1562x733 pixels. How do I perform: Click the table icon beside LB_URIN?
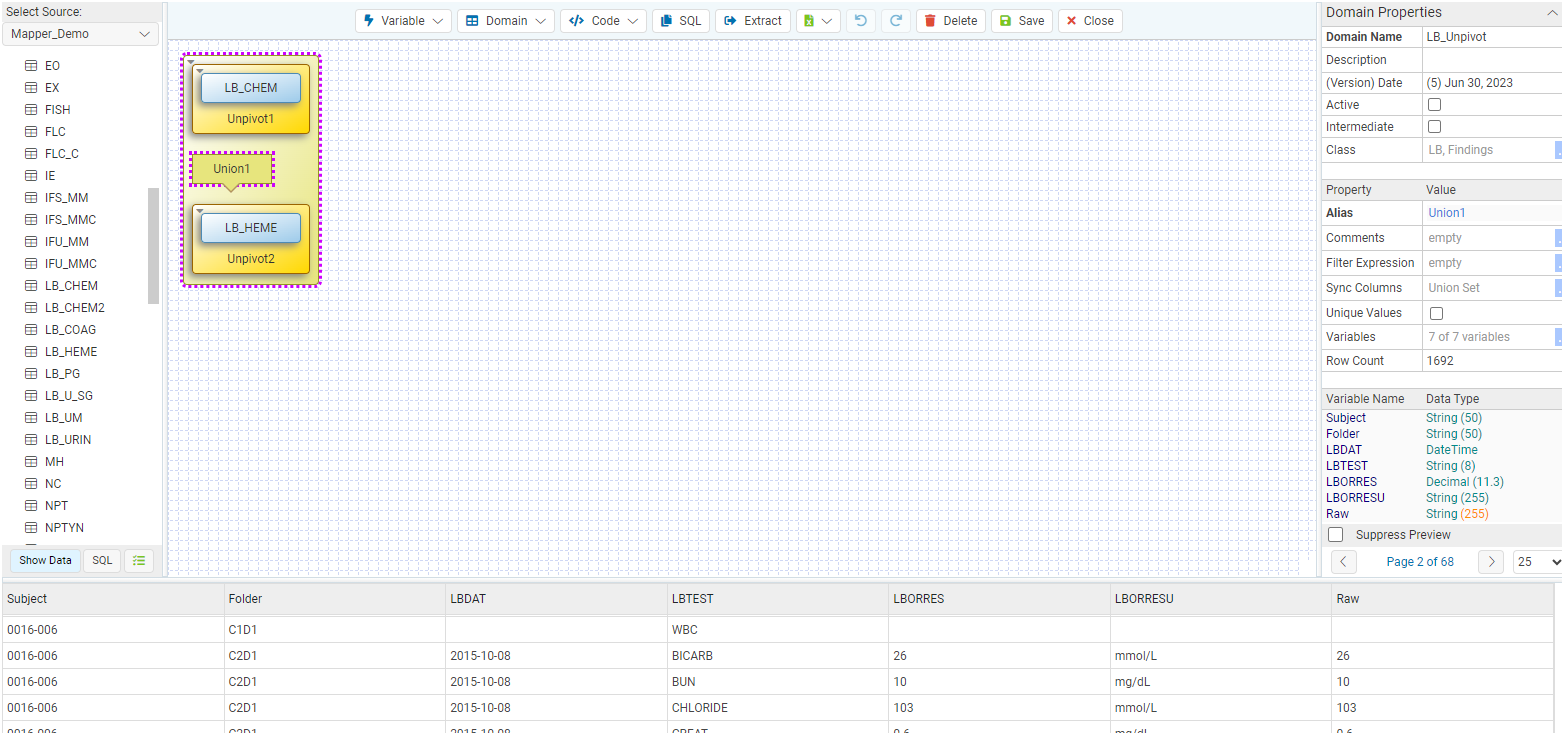coord(31,440)
